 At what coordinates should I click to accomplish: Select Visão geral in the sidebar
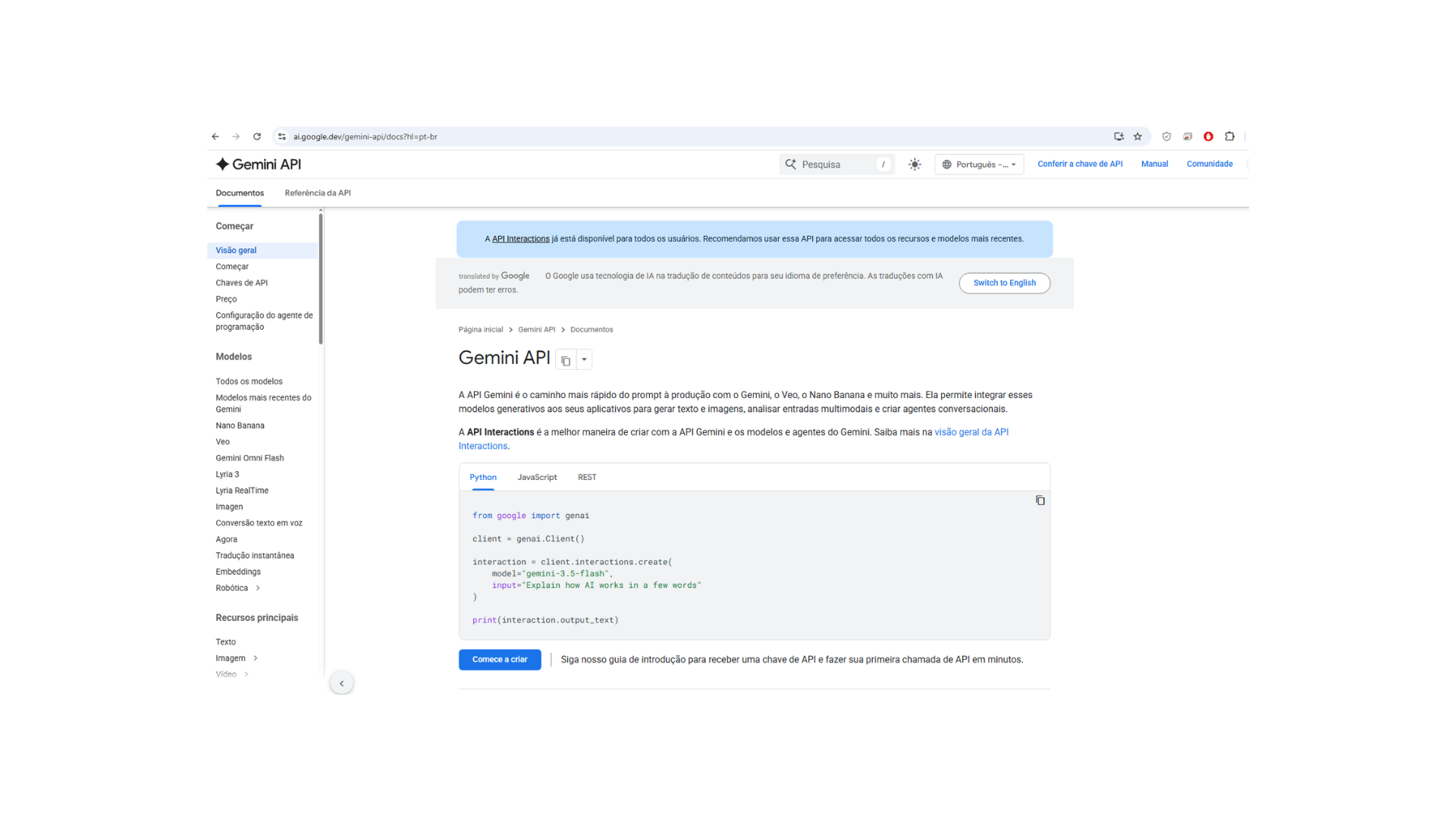click(x=262, y=250)
